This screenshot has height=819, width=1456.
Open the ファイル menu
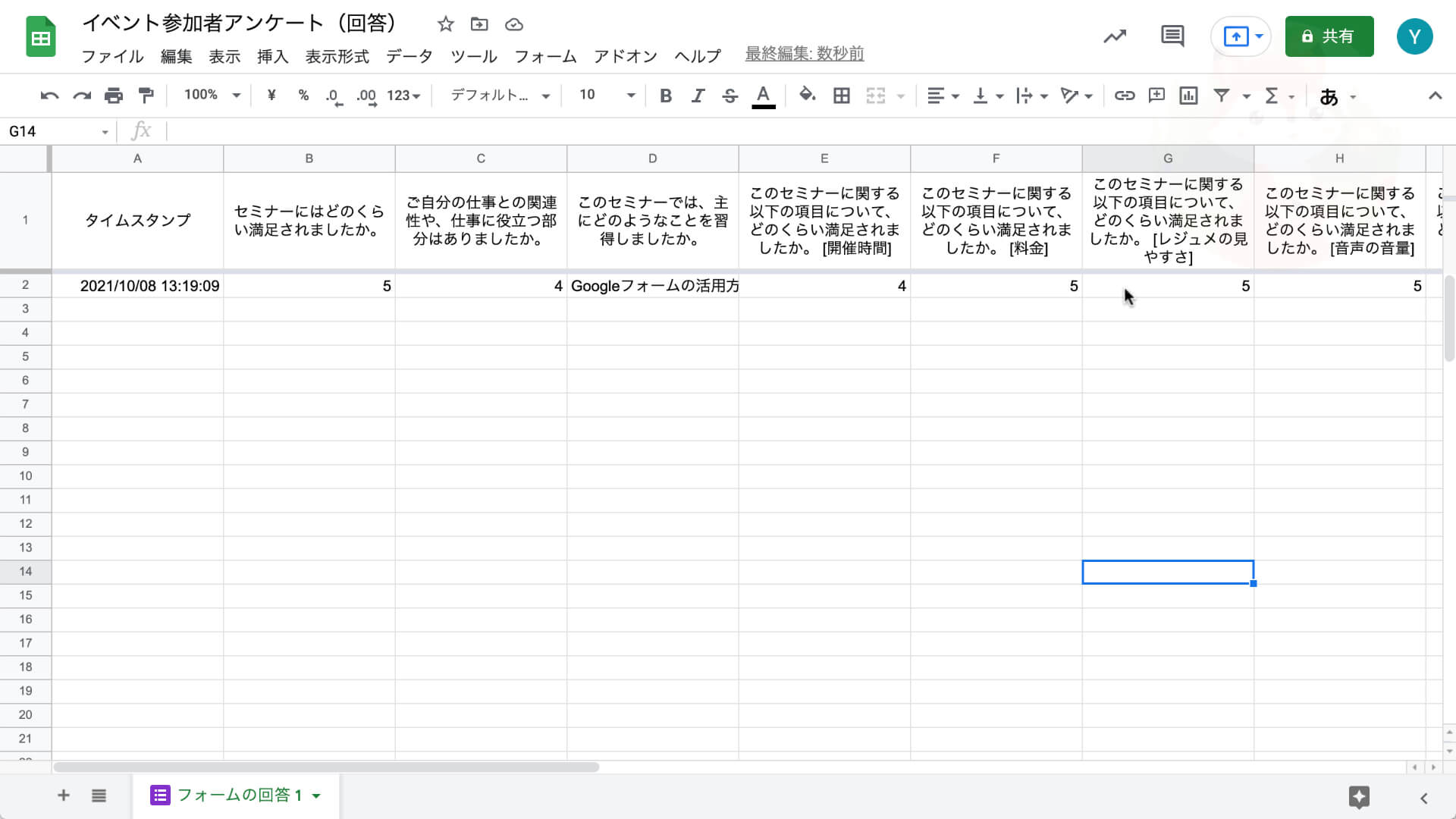tap(112, 57)
